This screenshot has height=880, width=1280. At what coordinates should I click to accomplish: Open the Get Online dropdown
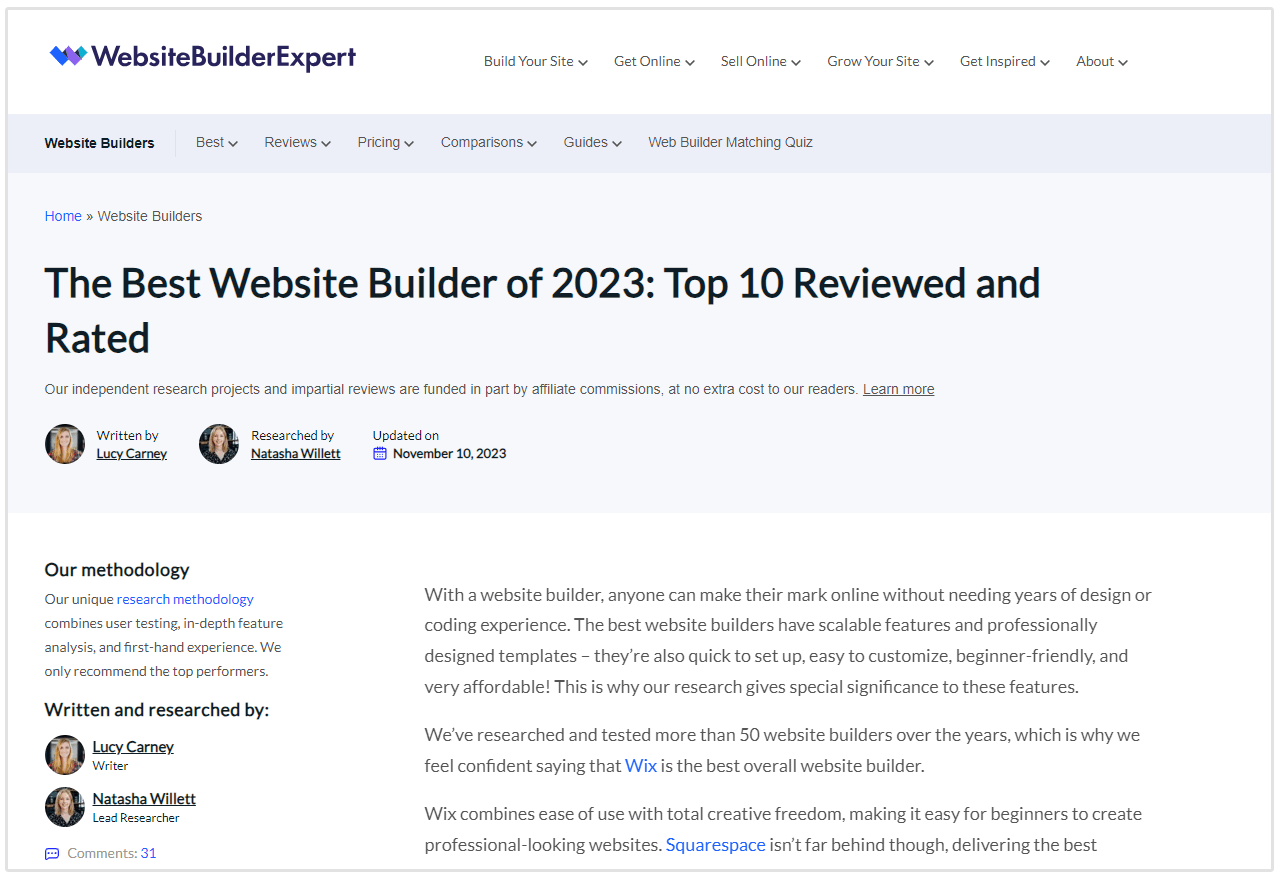click(x=654, y=62)
